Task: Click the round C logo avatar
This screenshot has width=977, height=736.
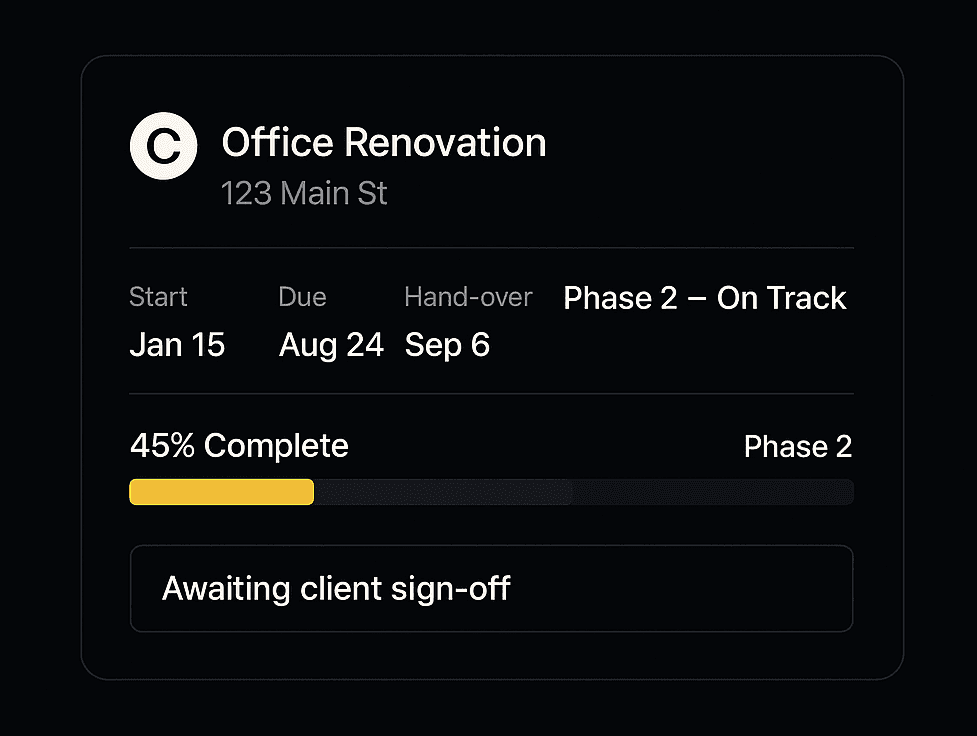Action: pyautogui.click(x=163, y=146)
